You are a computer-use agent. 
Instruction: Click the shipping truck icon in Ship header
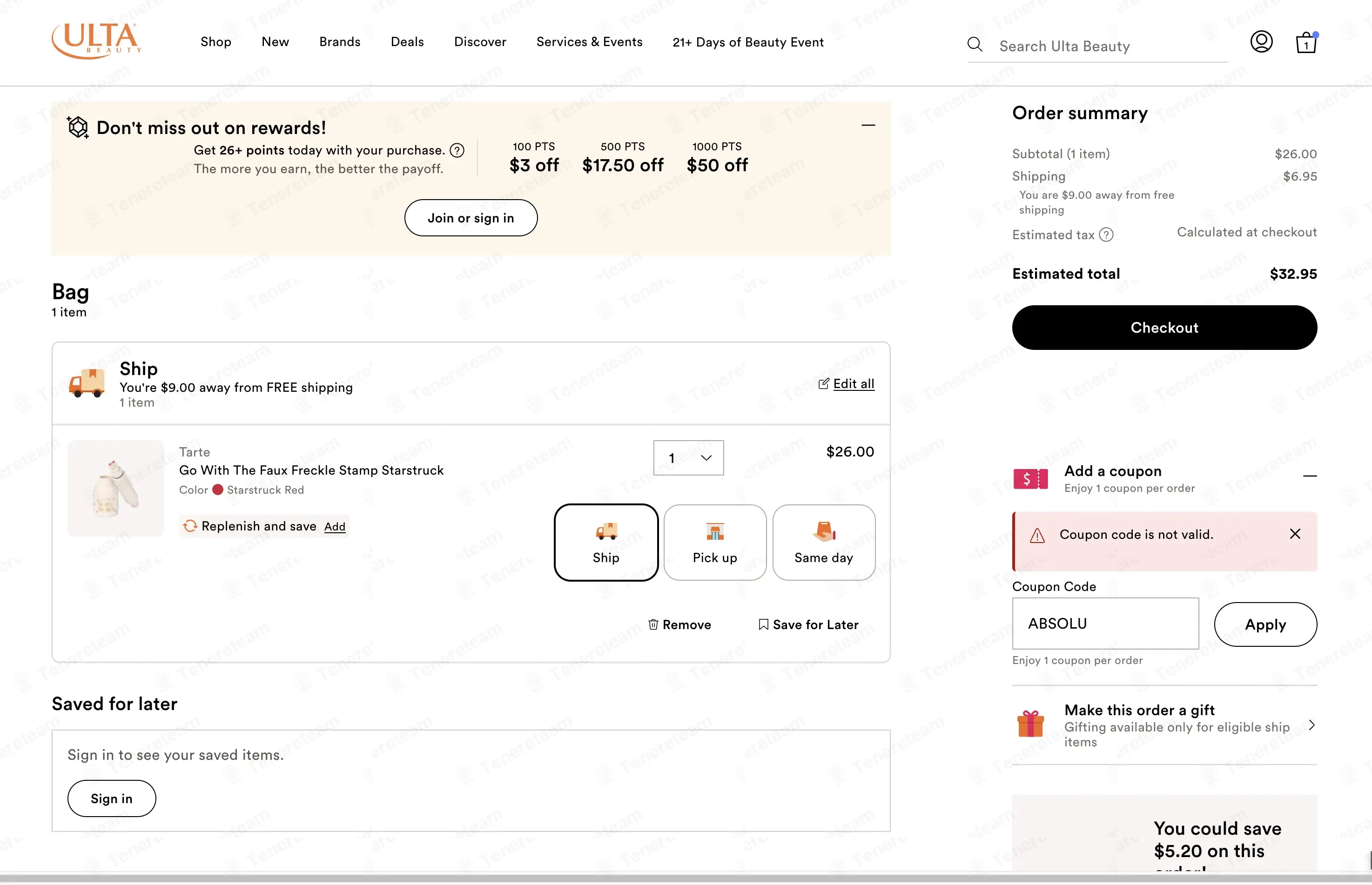(87, 383)
